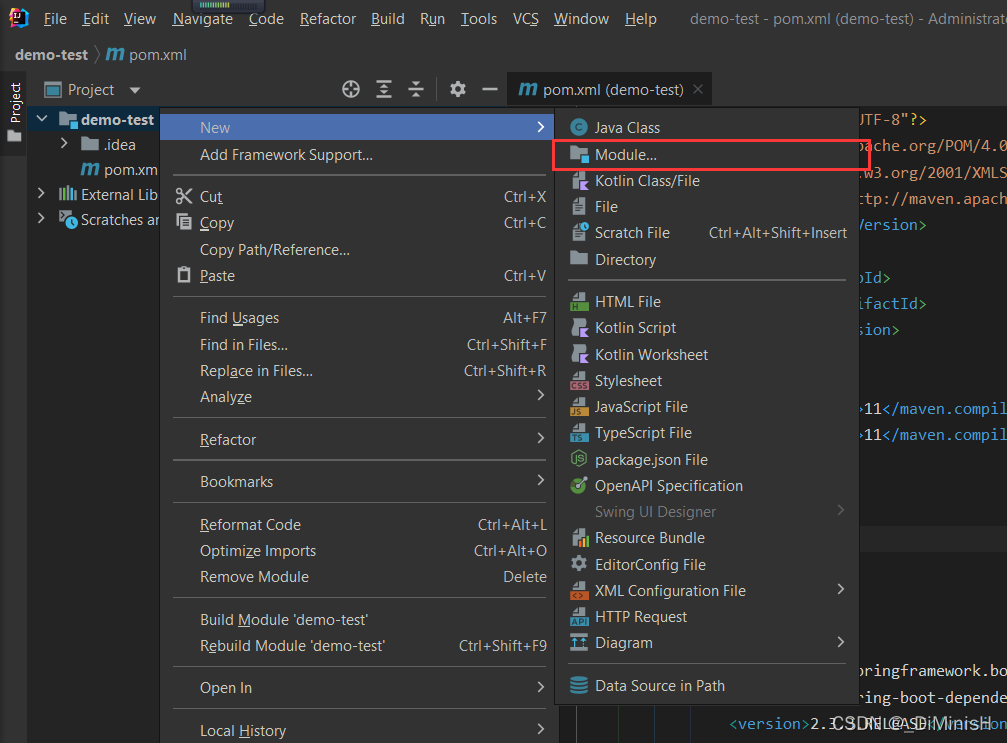1007x743 pixels.
Task: Open the VCS menu
Action: pyautogui.click(x=525, y=19)
